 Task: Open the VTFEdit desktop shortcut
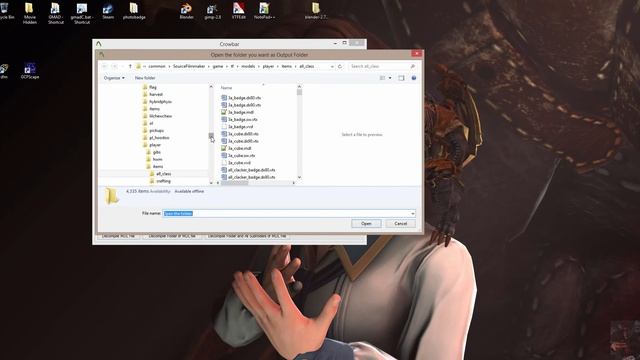point(239,11)
